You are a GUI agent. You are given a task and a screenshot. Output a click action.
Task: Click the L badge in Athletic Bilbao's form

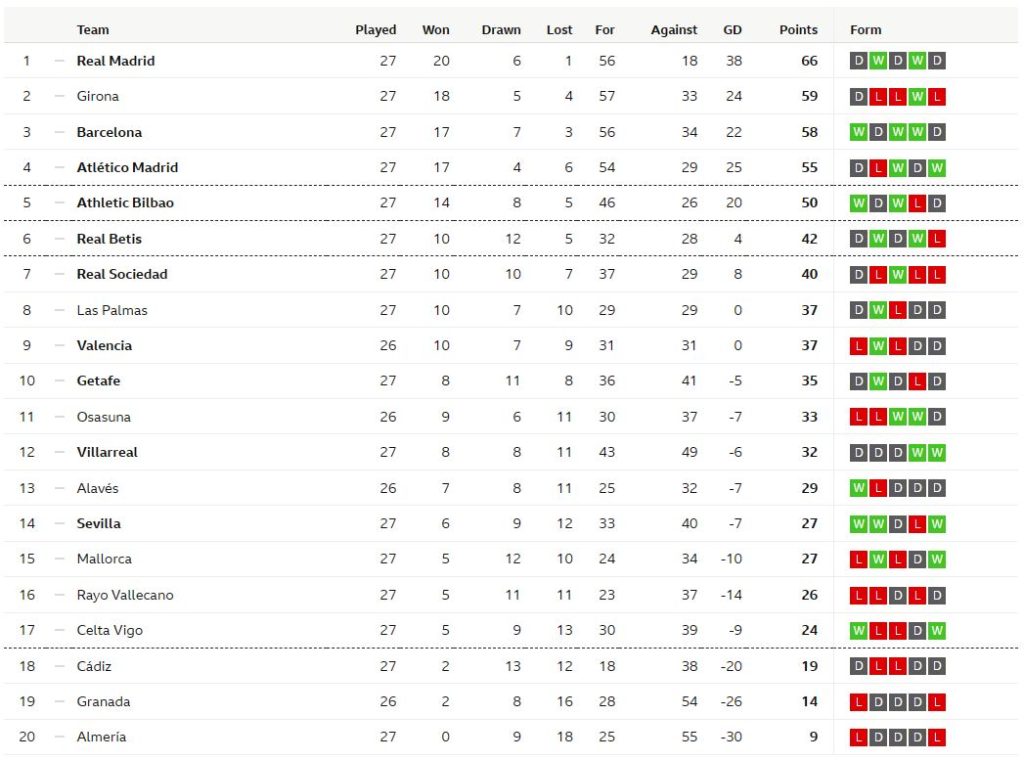tap(917, 203)
